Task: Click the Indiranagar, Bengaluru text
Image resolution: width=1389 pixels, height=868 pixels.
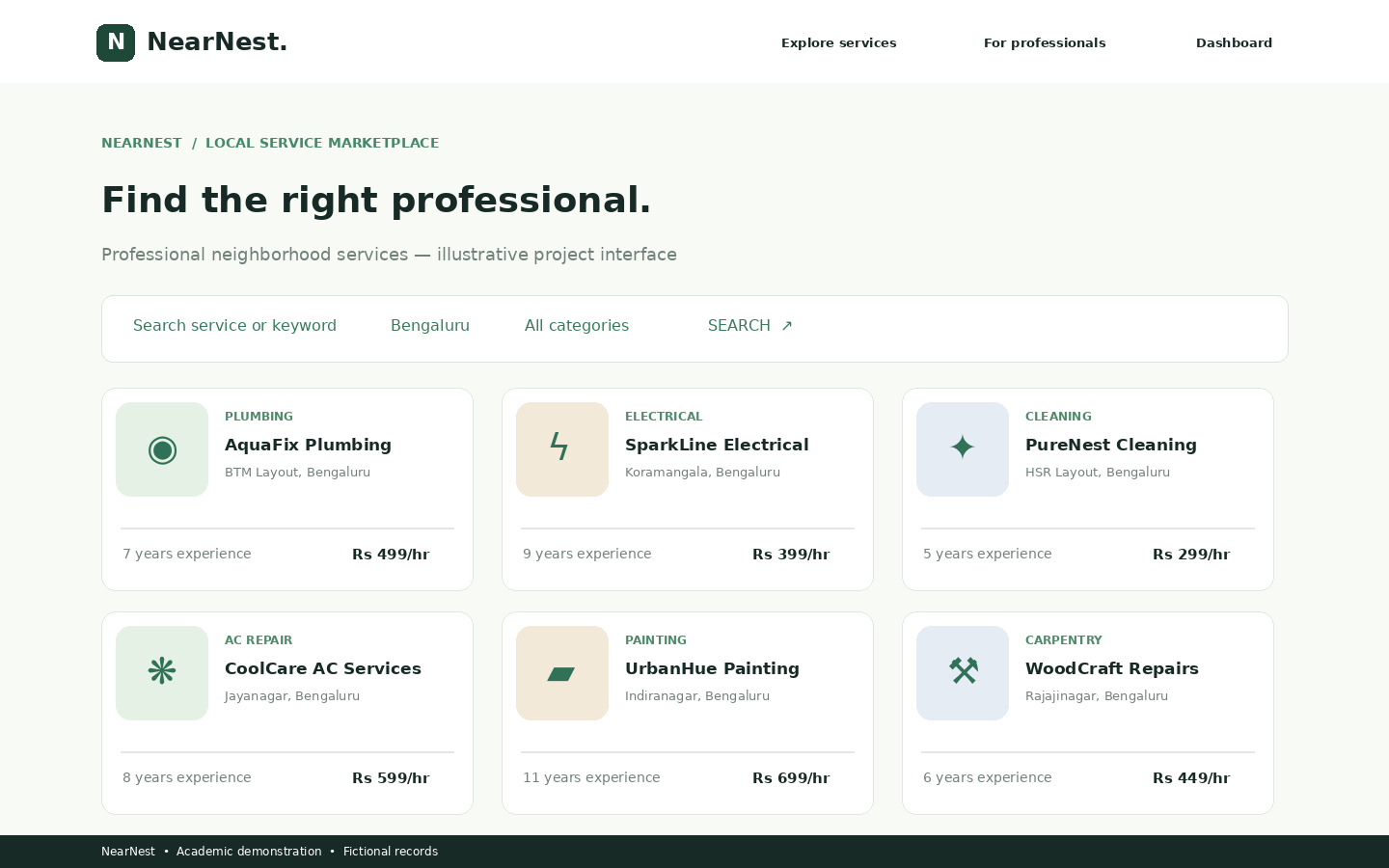Action: pyautogui.click(x=697, y=696)
